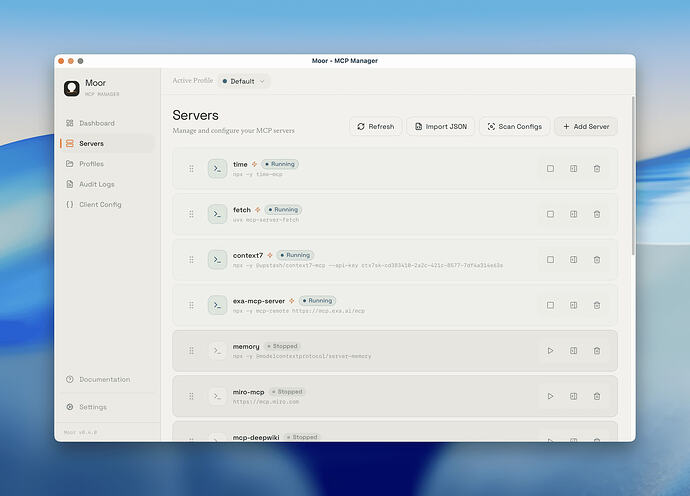690x496 pixels.
Task: Delete the exa-mcp-server entry
Action: click(x=597, y=305)
